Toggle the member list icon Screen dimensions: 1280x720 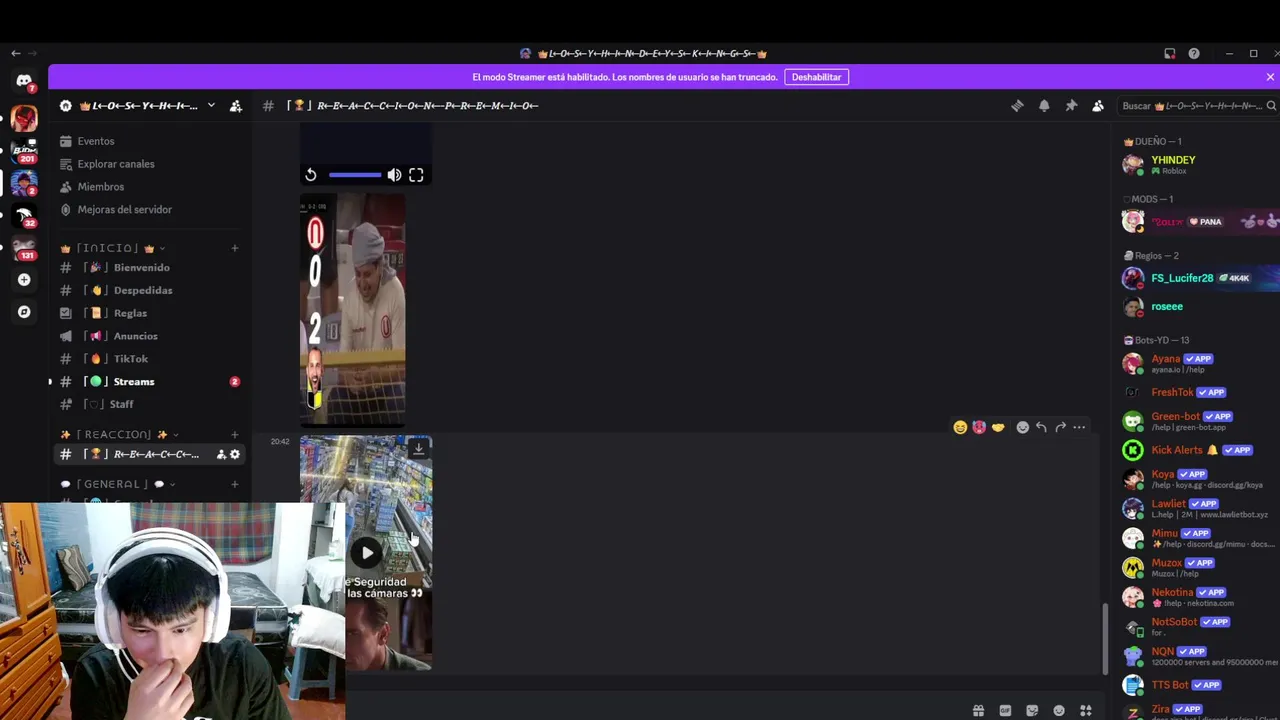pyautogui.click(x=1098, y=105)
